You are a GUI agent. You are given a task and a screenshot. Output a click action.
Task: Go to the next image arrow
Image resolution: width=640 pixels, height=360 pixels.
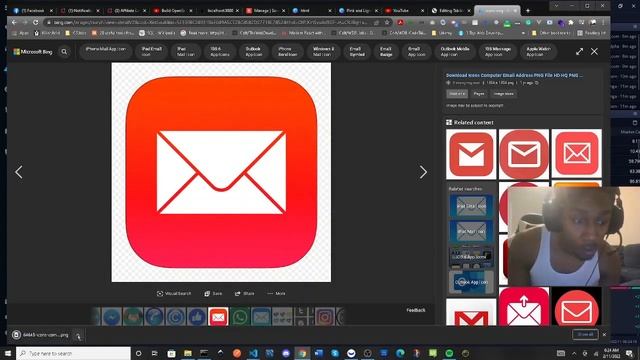click(x=423, y=172)
